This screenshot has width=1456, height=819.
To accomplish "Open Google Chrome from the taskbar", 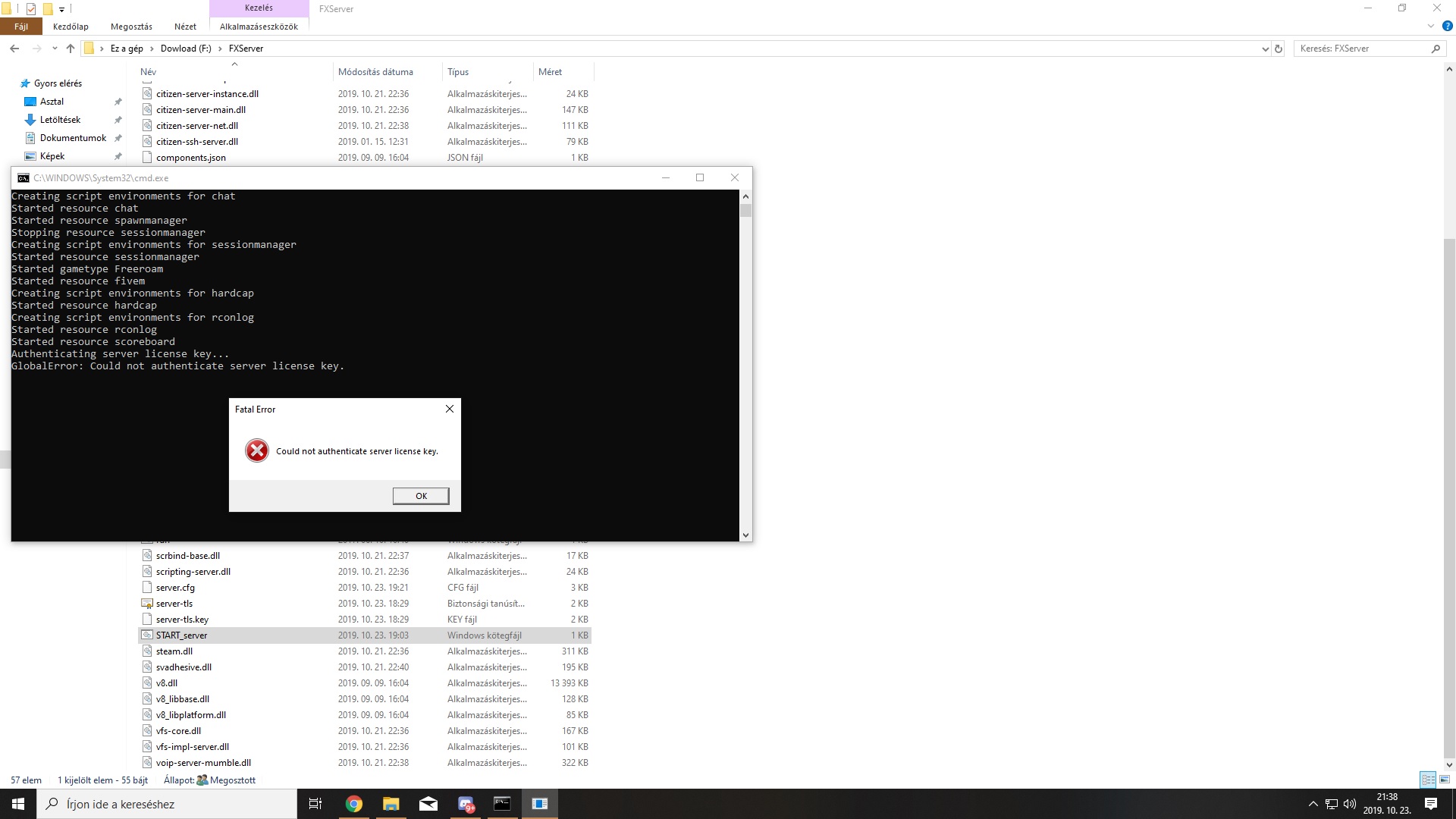I will (x=353, y=804).
